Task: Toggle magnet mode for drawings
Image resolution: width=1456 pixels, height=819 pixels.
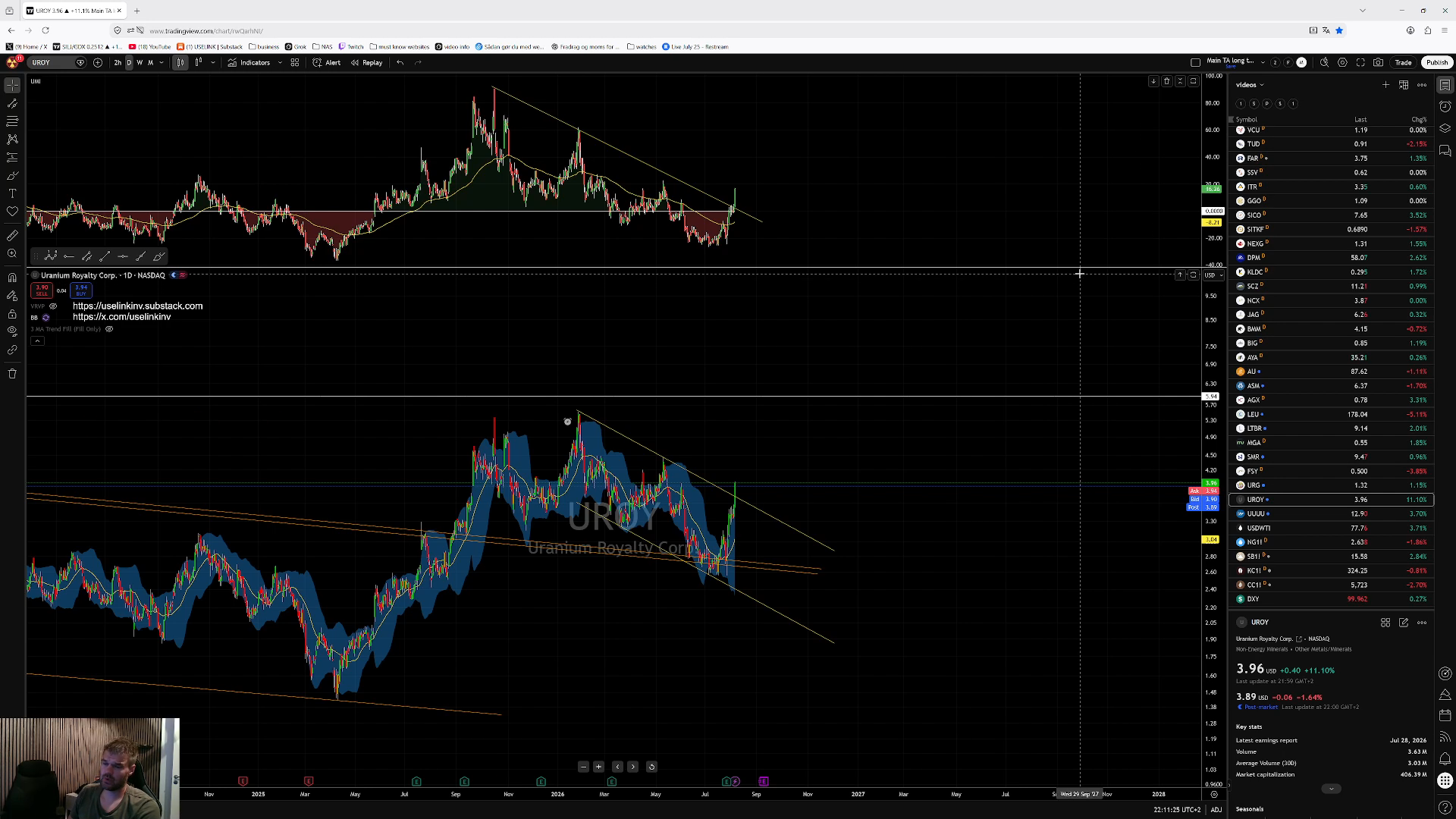Action: coord(12,278)
